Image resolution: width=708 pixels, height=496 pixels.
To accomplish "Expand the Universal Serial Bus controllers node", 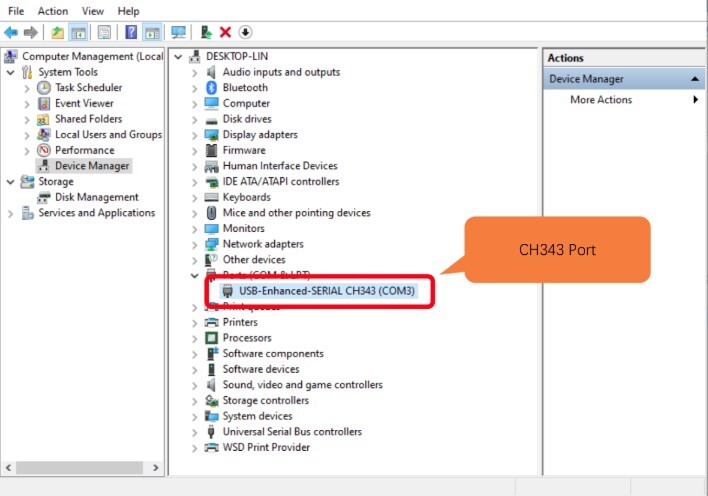I will click(x=195, y=432).
